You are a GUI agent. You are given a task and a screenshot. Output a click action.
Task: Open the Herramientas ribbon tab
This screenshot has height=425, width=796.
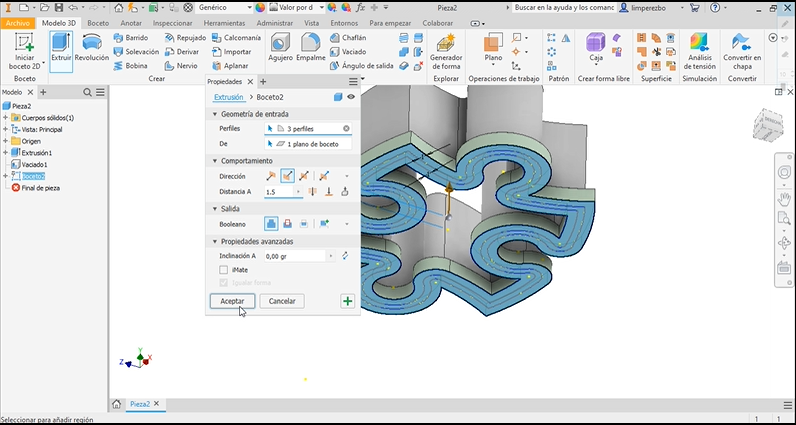[x=224, y=23]
